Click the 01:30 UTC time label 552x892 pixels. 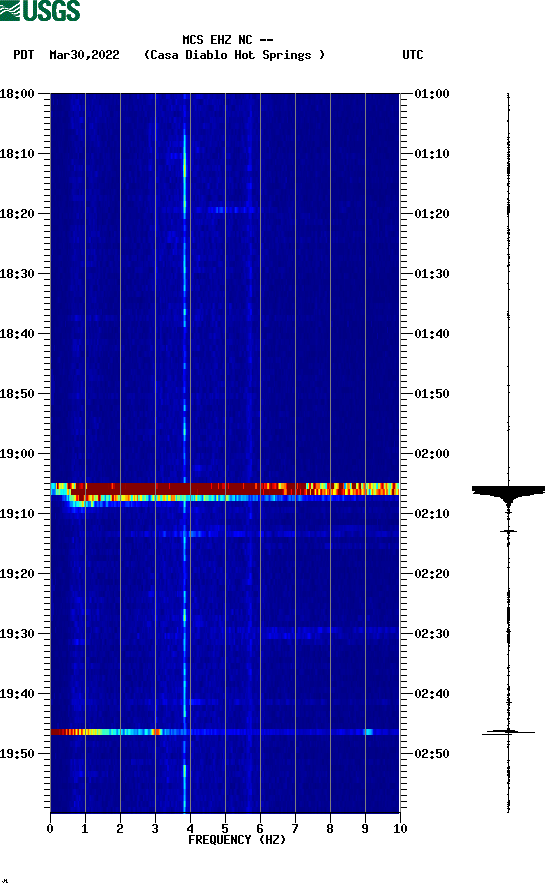tap(432, 274)
